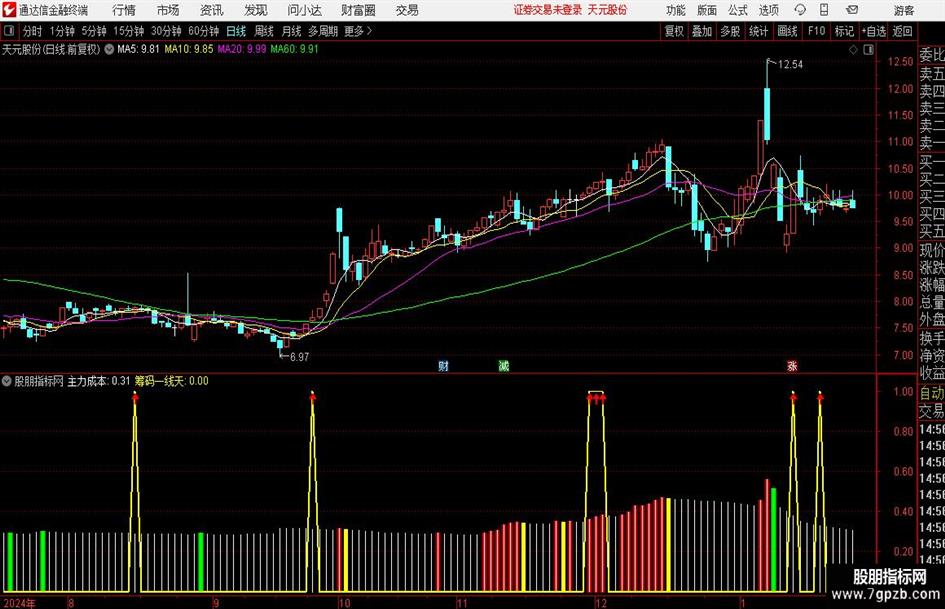Click the month 10 marker on the time axis

coord(344,603)
